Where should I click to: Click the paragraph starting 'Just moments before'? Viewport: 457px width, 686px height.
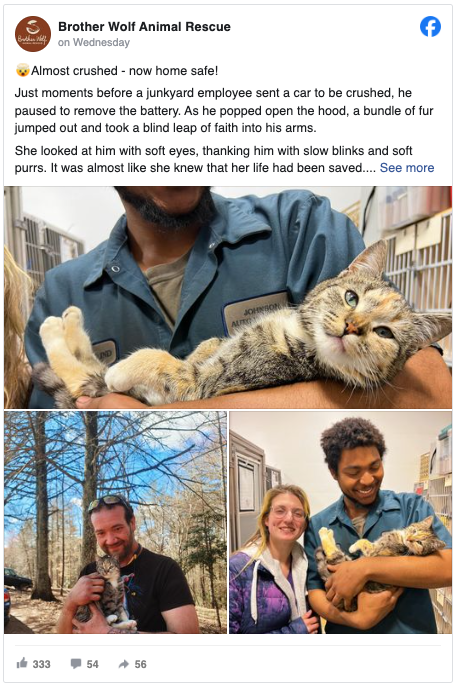(224, 110)
